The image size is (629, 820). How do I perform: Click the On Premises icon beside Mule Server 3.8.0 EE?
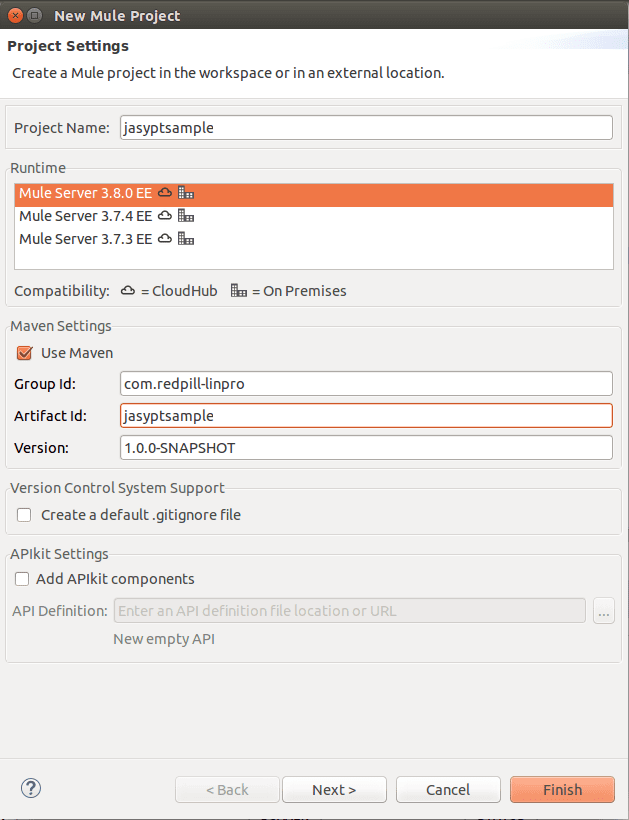click(x=186, y=192)
